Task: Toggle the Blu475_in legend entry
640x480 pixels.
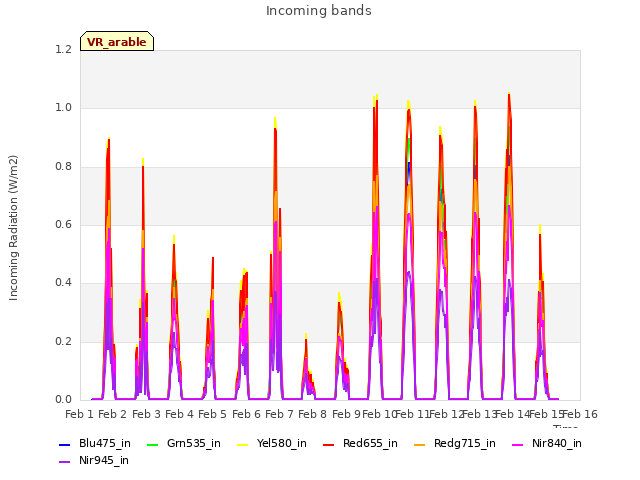Action: 95,443
